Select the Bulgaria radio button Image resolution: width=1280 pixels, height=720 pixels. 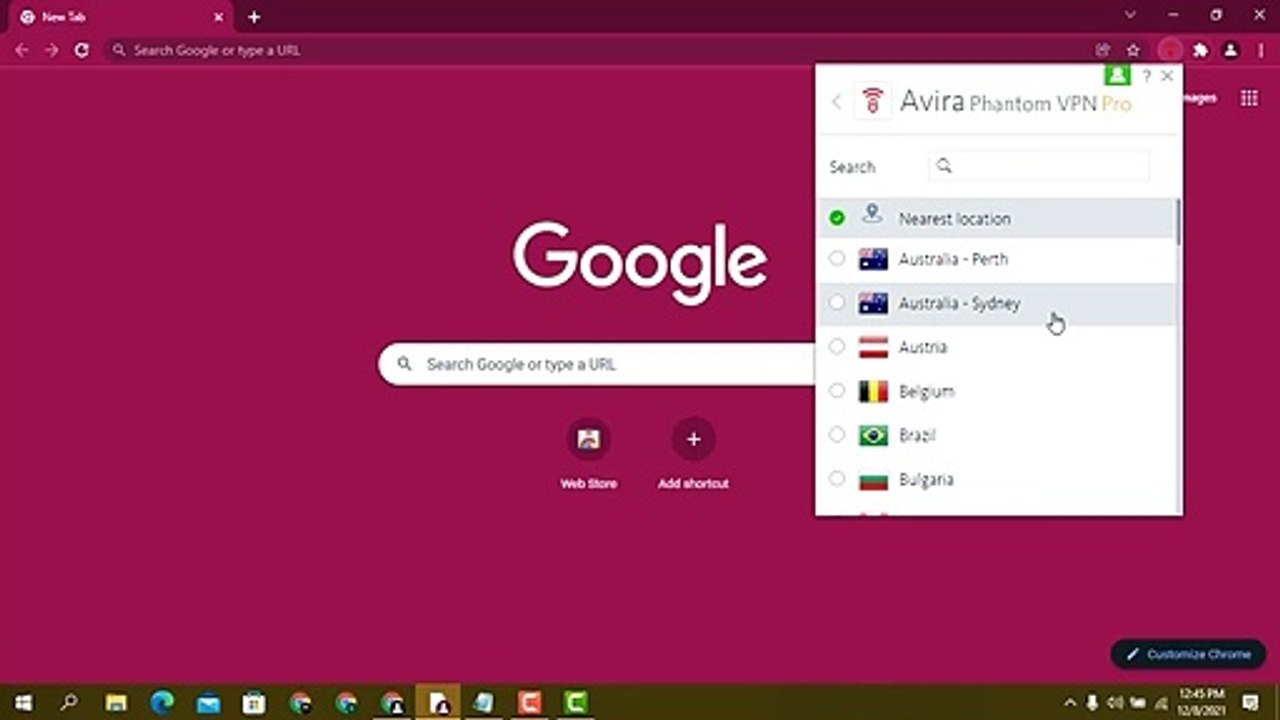(x=837, y=479)
